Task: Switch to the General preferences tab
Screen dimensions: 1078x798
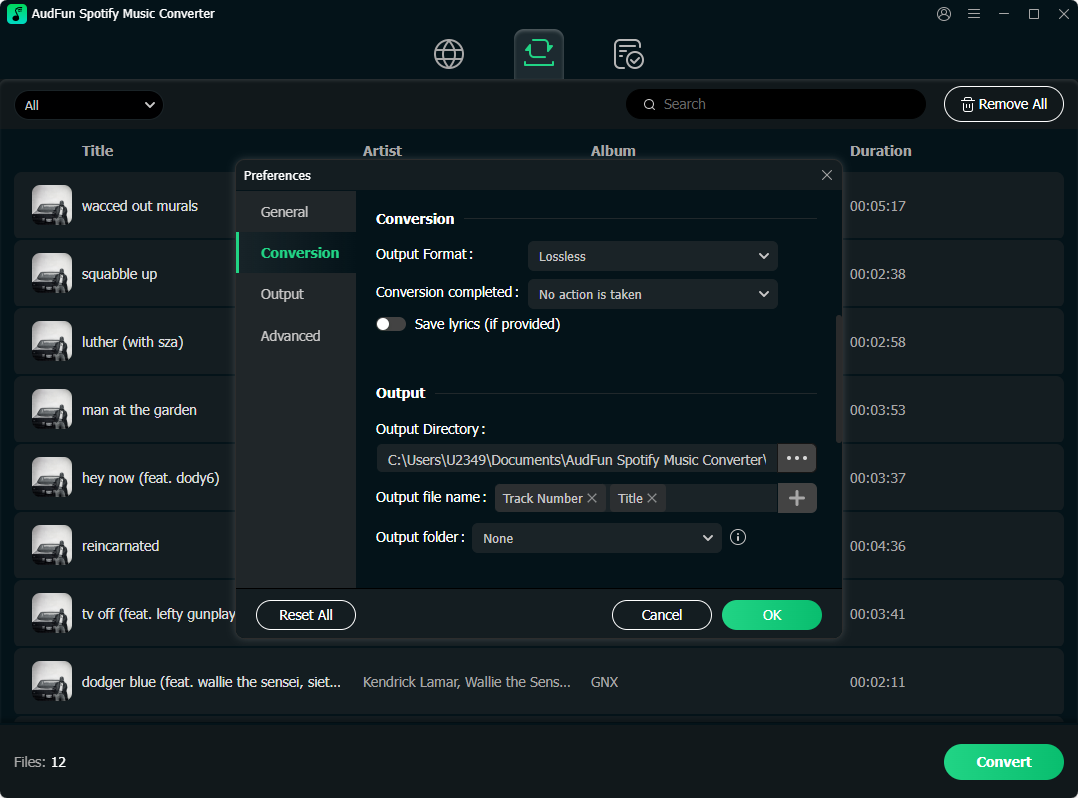Action: (x=285, y=212)
